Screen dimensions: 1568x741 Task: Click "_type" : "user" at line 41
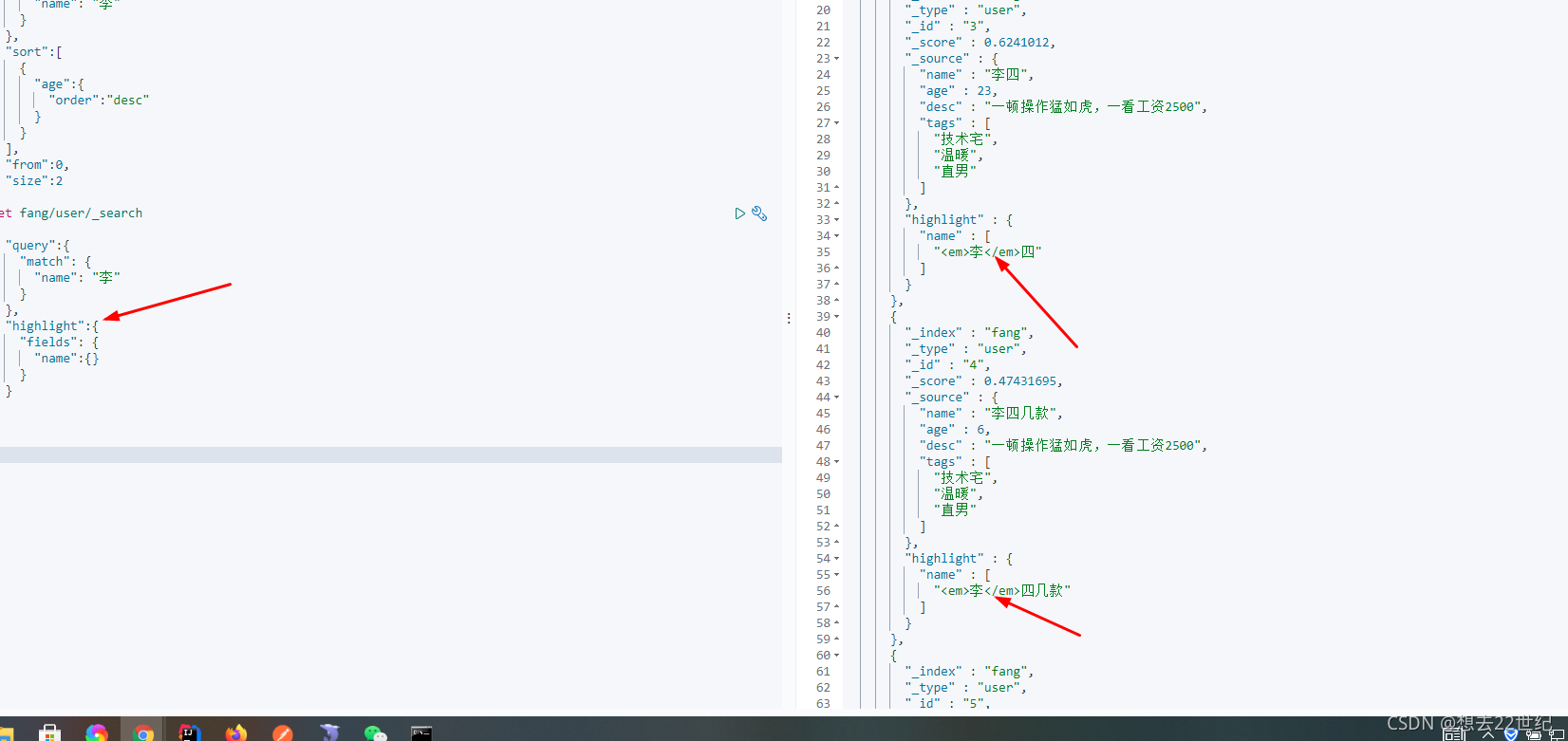(966, 349)
